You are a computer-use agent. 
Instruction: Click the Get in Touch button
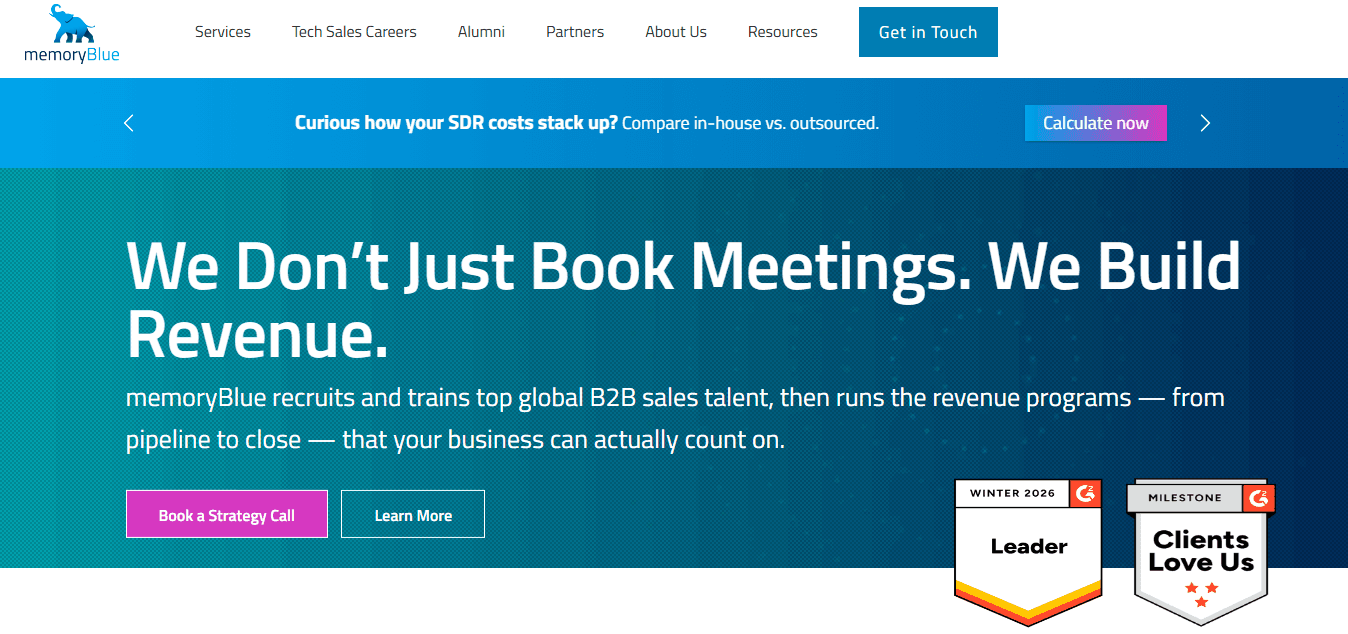pyautogui.click(x=928, y=32)
